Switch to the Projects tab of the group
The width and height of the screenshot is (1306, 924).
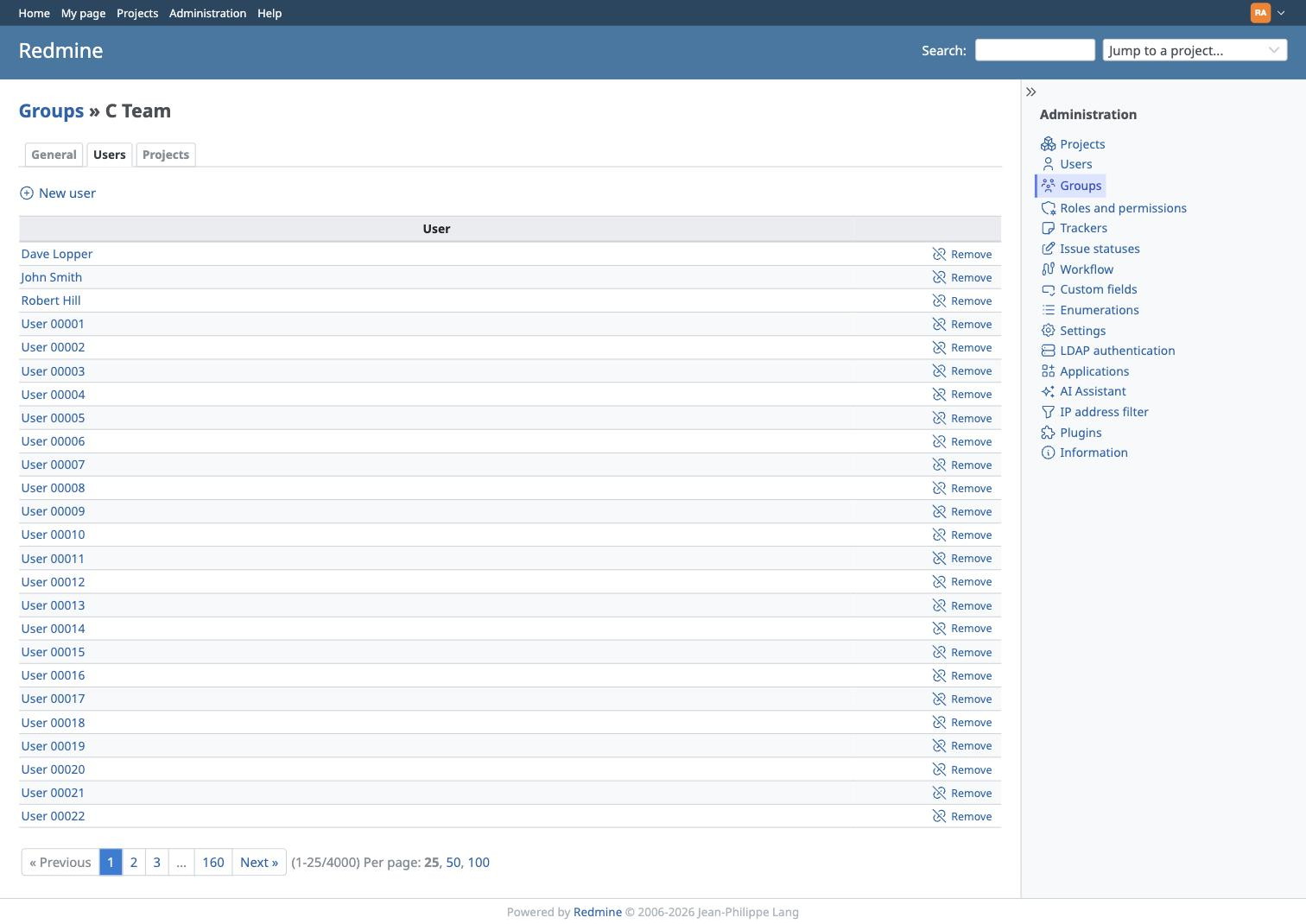point(166,155)
